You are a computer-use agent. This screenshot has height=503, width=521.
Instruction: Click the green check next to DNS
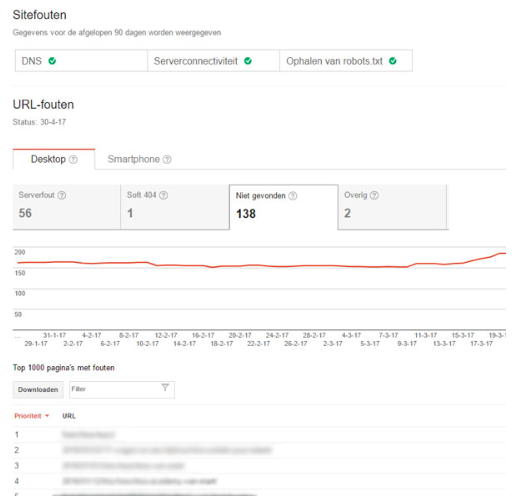52,61
